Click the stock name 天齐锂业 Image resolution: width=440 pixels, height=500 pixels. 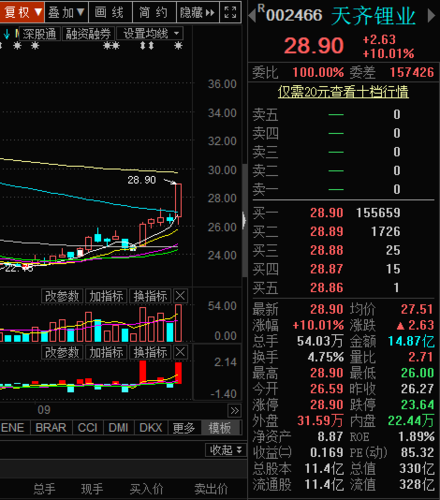tap(374, 16)
